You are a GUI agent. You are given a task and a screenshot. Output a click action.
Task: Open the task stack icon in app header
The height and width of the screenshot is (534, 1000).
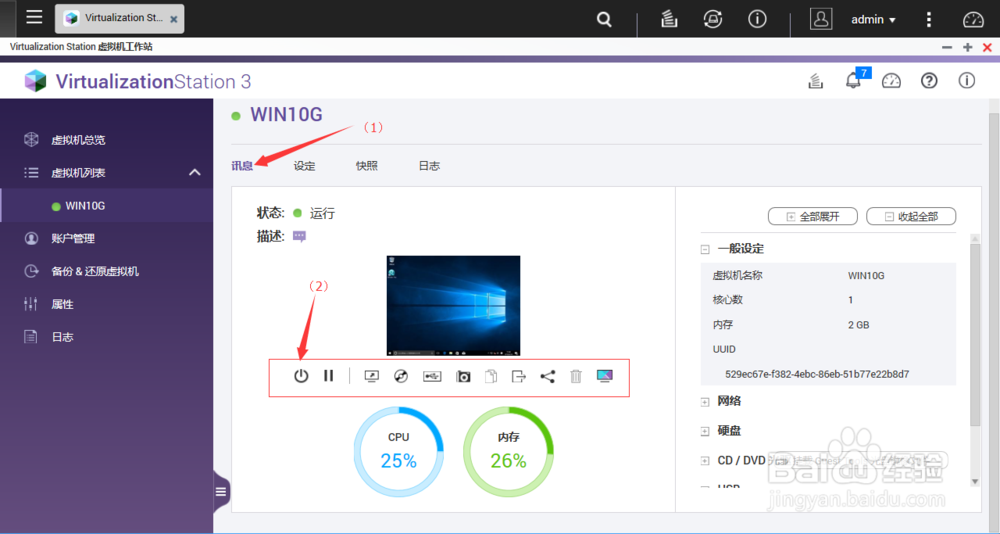click(x=815, y=81)
